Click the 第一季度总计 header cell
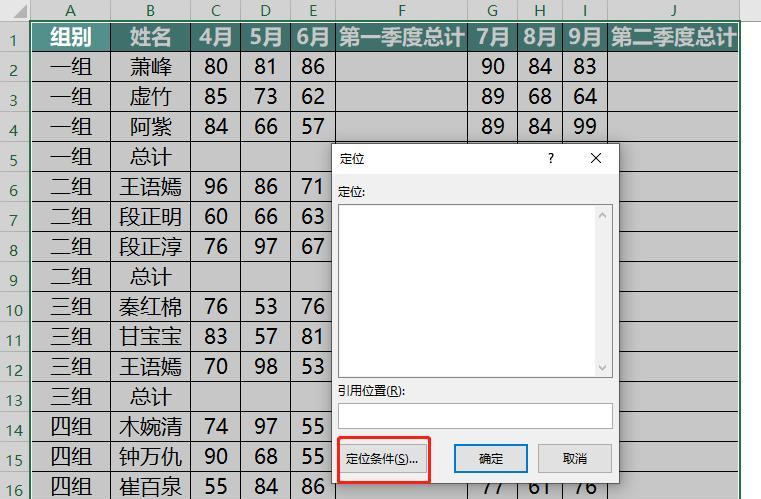The image size is (761, 499). point(401,37)
